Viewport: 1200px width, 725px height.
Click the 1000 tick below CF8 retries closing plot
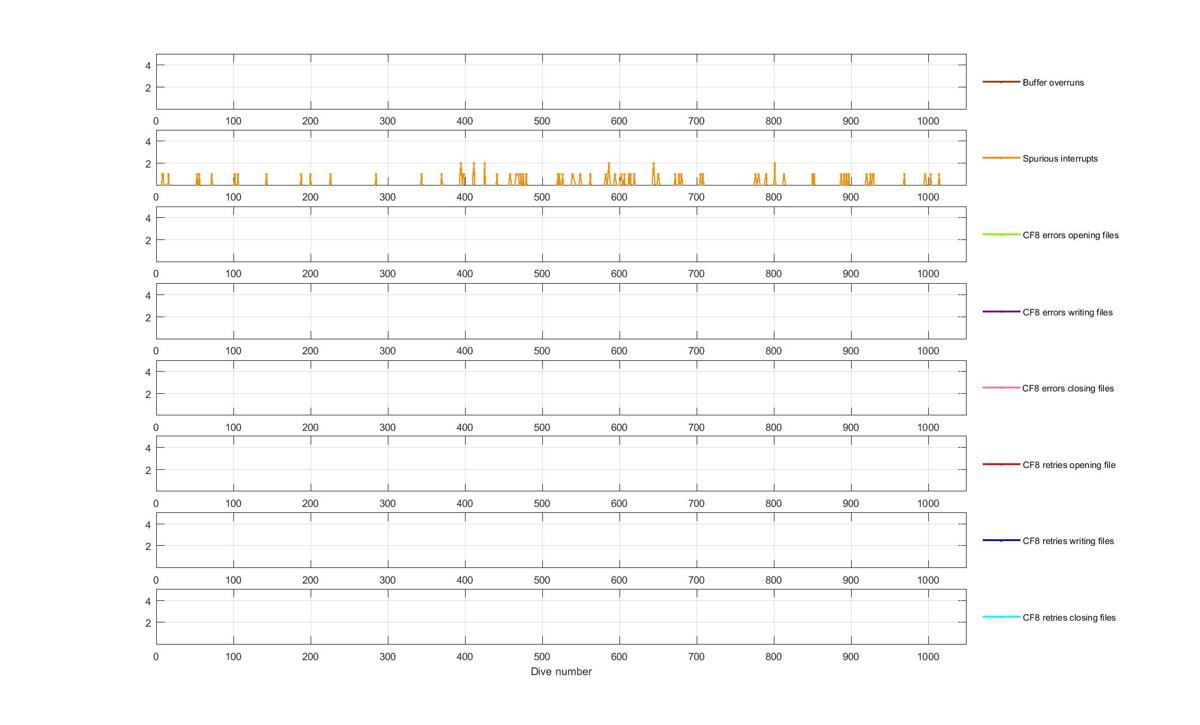[928, 657]
